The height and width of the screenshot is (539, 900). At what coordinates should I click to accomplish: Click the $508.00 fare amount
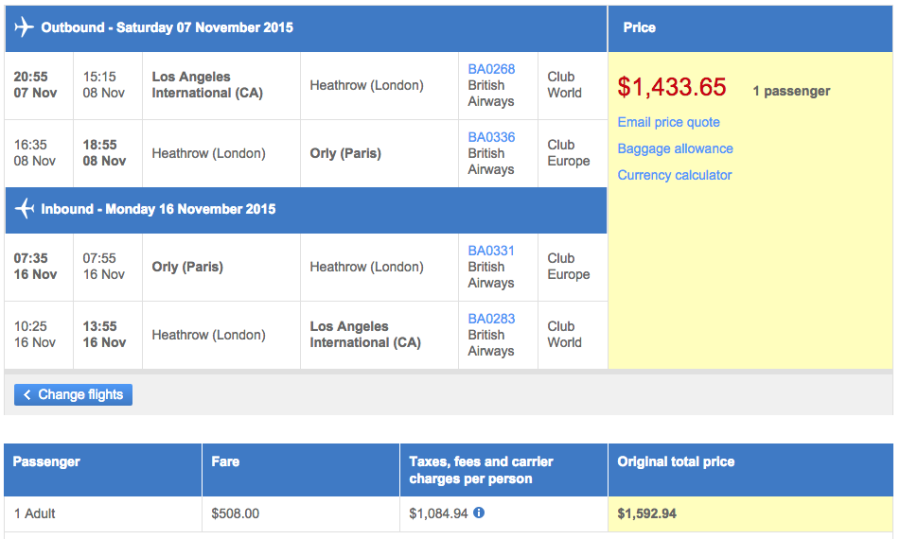pos(235,514)
